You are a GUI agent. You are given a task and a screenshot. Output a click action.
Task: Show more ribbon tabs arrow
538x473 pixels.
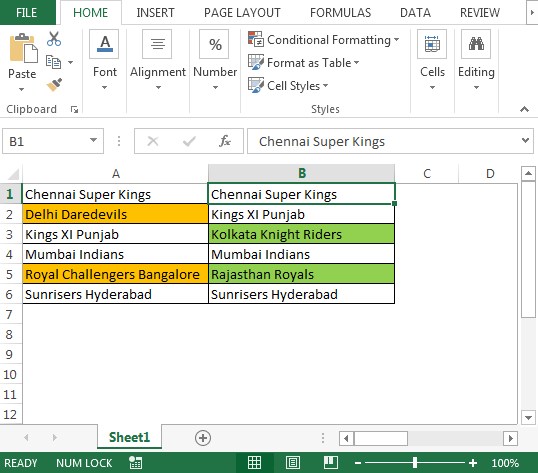(x=532, y=13)
